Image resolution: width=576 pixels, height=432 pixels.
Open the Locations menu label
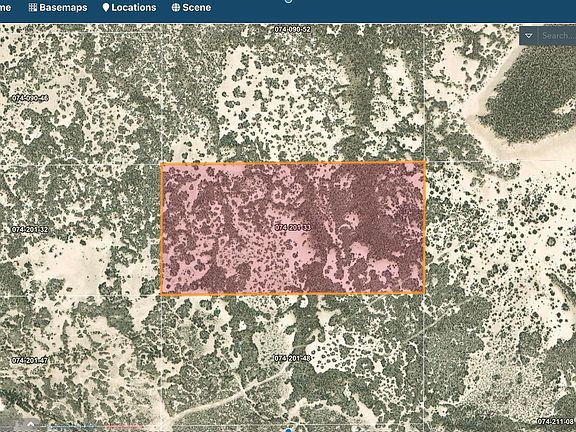[134, 7]
